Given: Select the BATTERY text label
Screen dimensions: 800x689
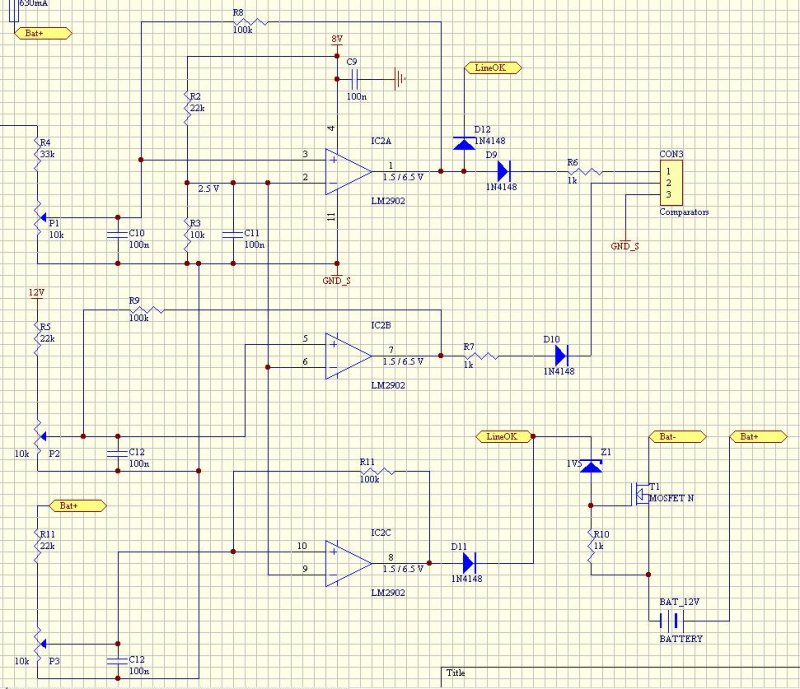Looking at the screenshot, I should pos(681,638).
